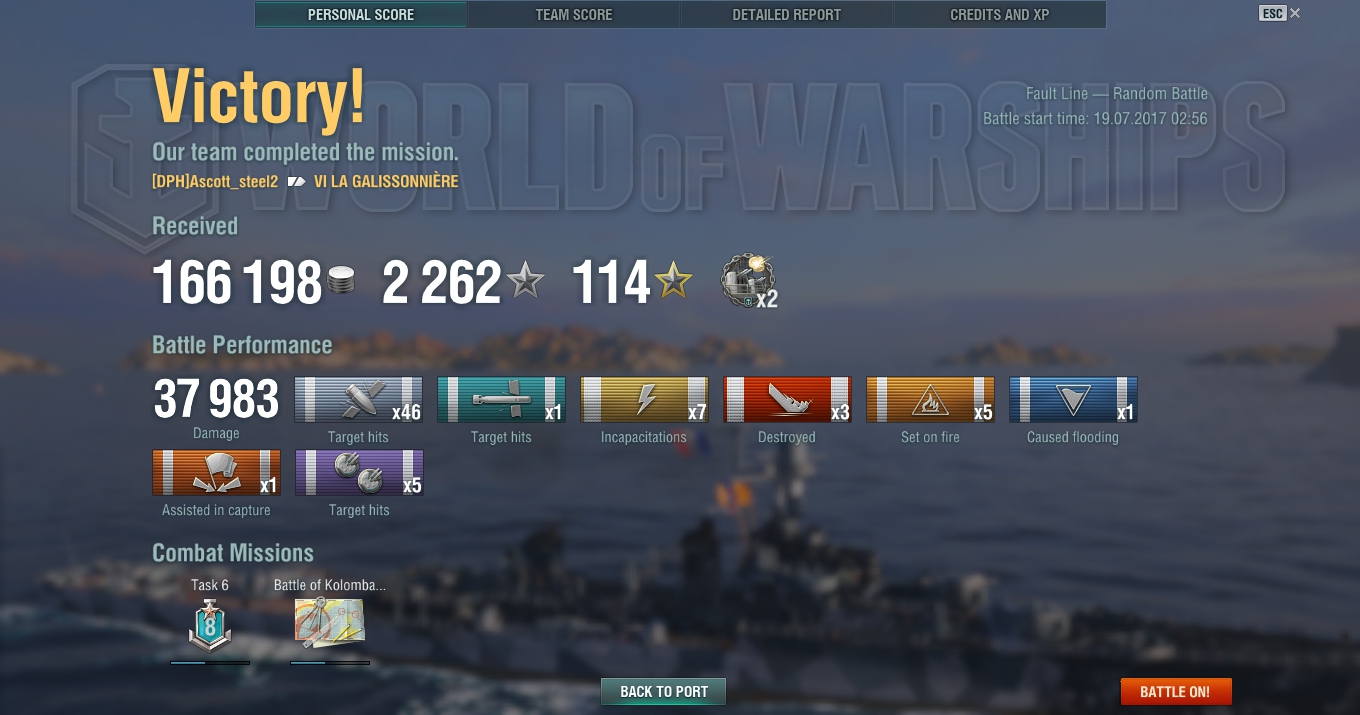Open the Battle of Kolombangara mission icon

click(330, 623)
